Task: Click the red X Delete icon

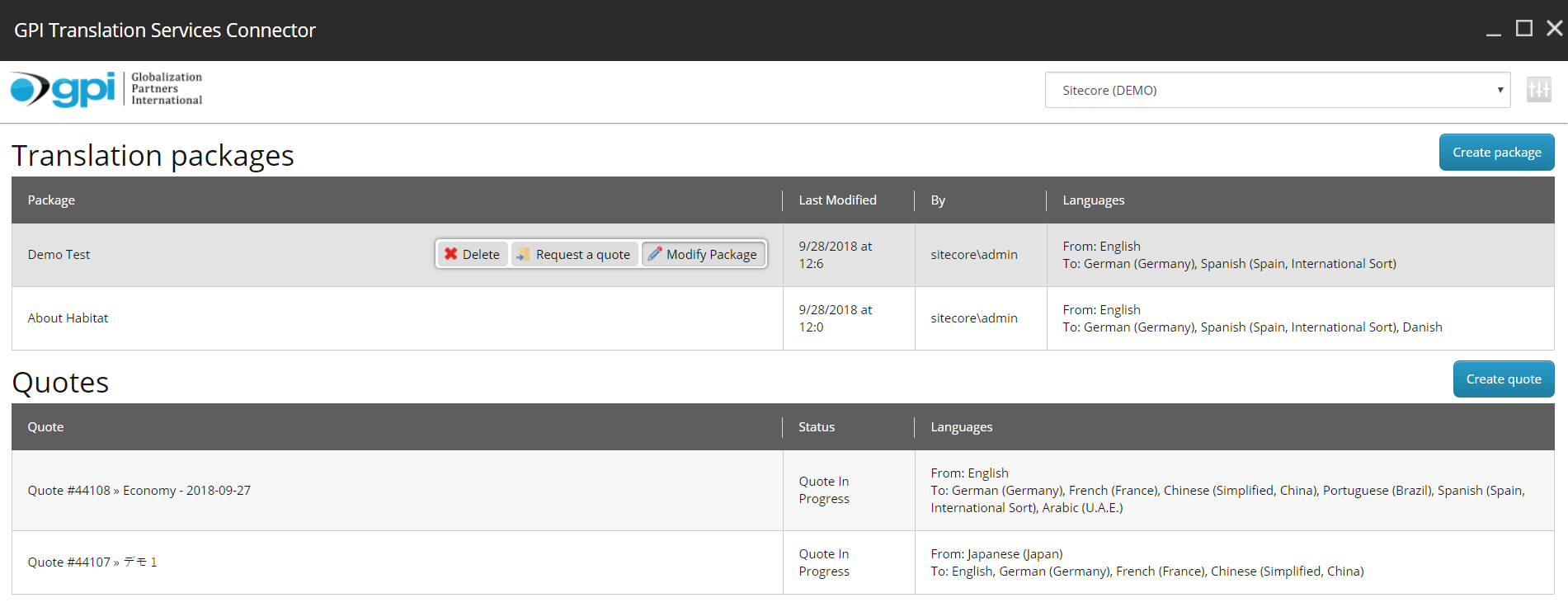Action: [451, 254]
